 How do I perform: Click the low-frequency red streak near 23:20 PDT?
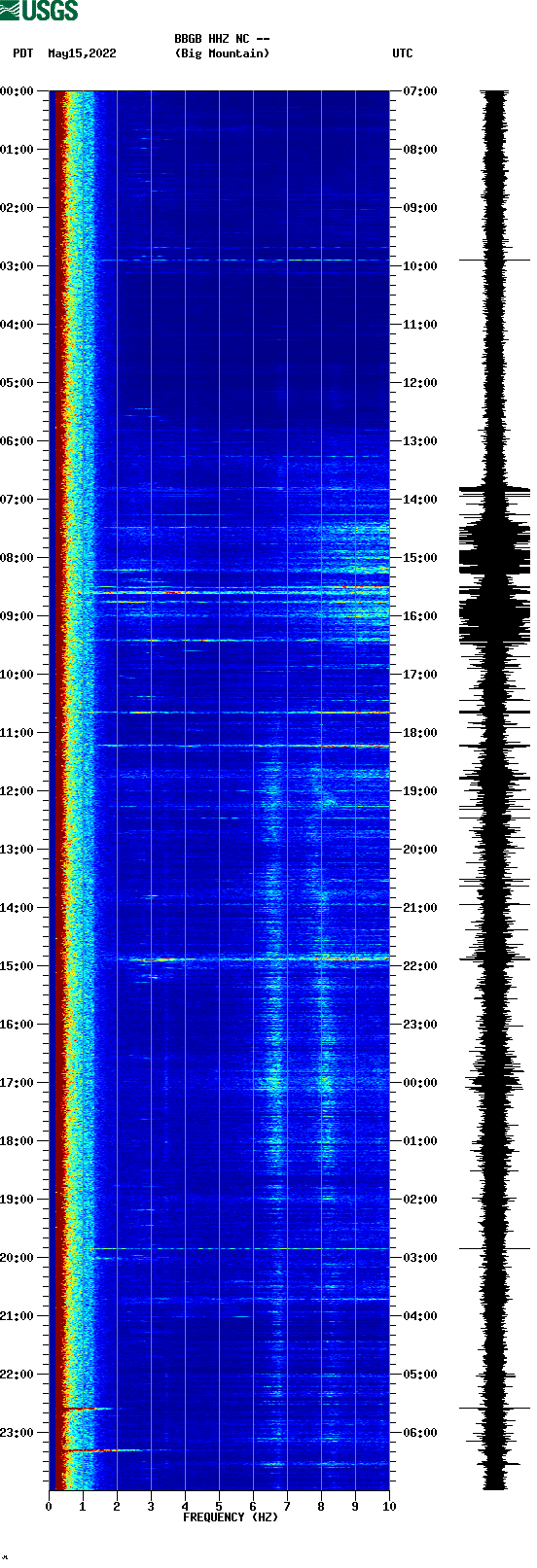tap(102, 1450)
